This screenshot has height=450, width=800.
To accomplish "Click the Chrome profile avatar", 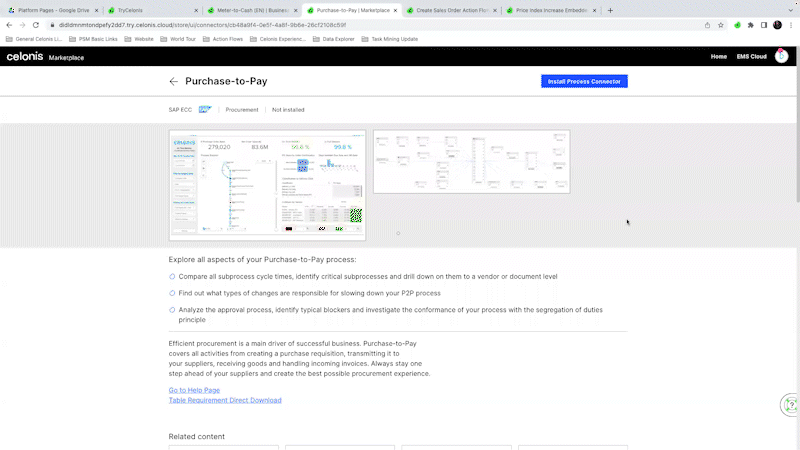I will 777,25.
